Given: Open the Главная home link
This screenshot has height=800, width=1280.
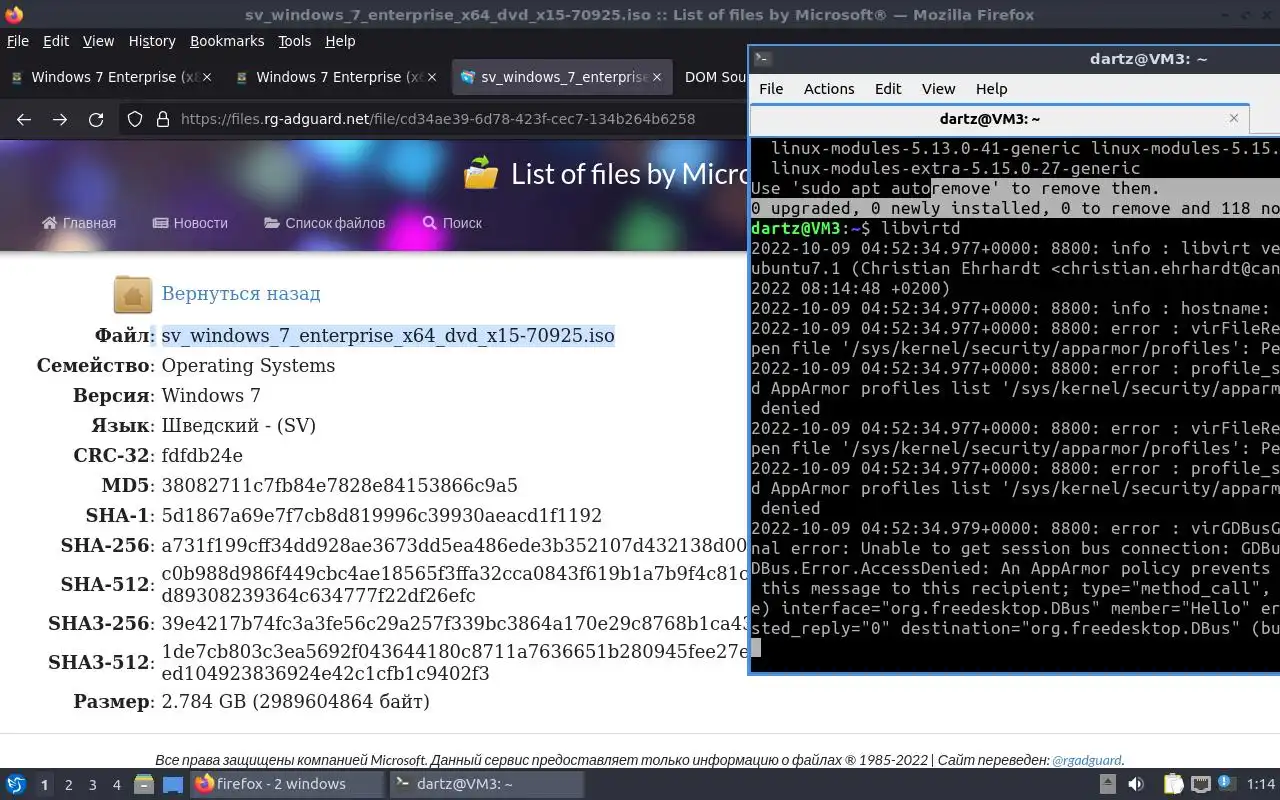Looking at the screenshot, I should [79, 223].
